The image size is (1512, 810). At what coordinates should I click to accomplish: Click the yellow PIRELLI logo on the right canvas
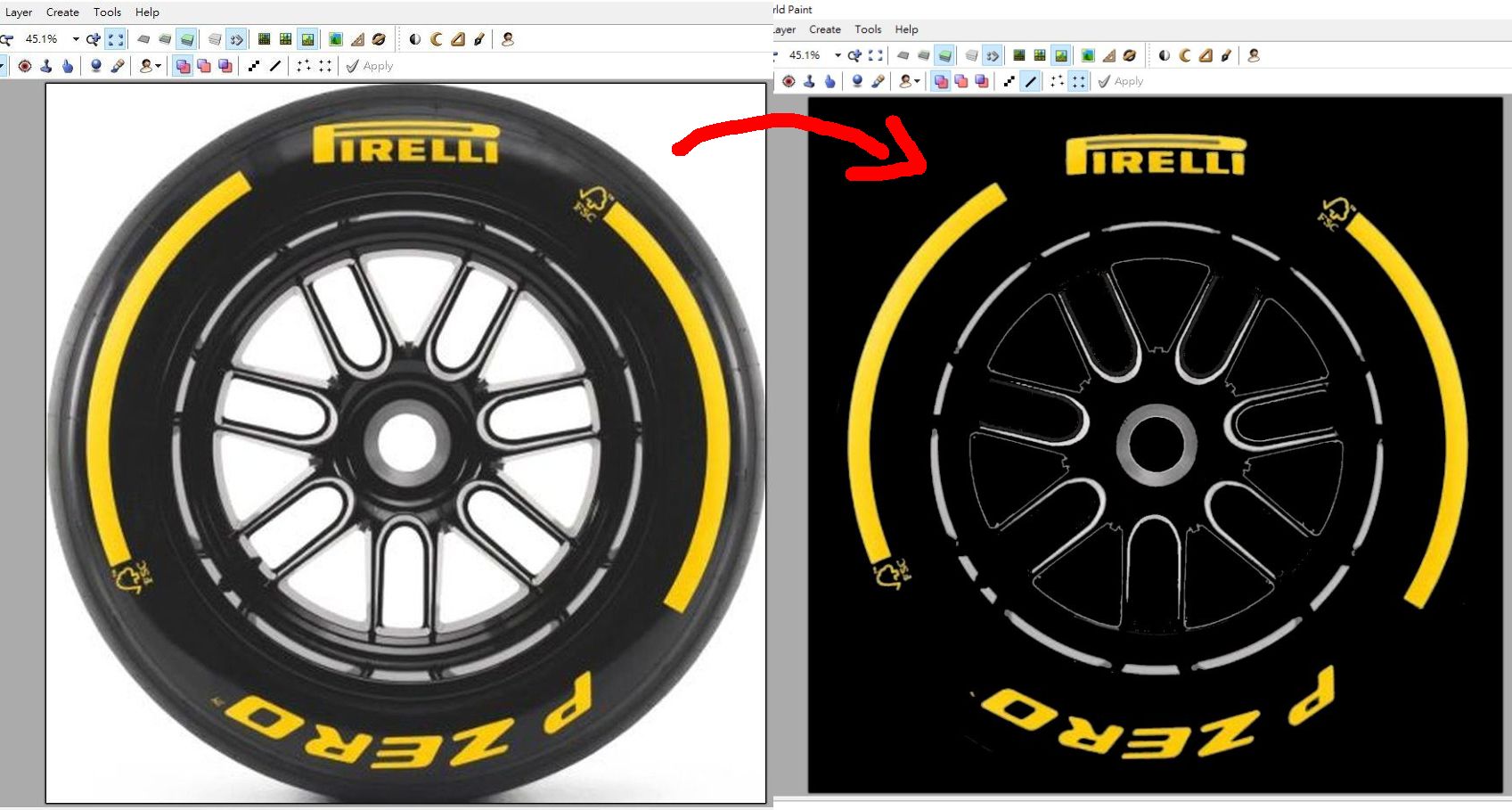[1155, 156]
